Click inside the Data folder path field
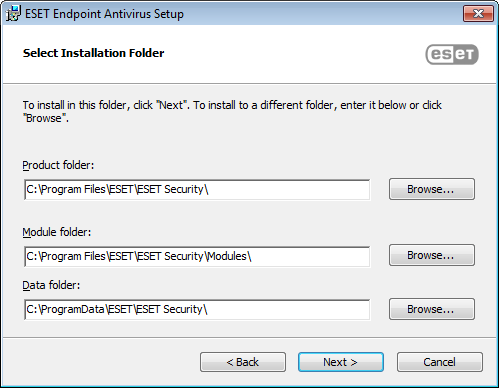The height and width of the screenshot is (388, 499). pyautogui.click(x=197, y=310)
